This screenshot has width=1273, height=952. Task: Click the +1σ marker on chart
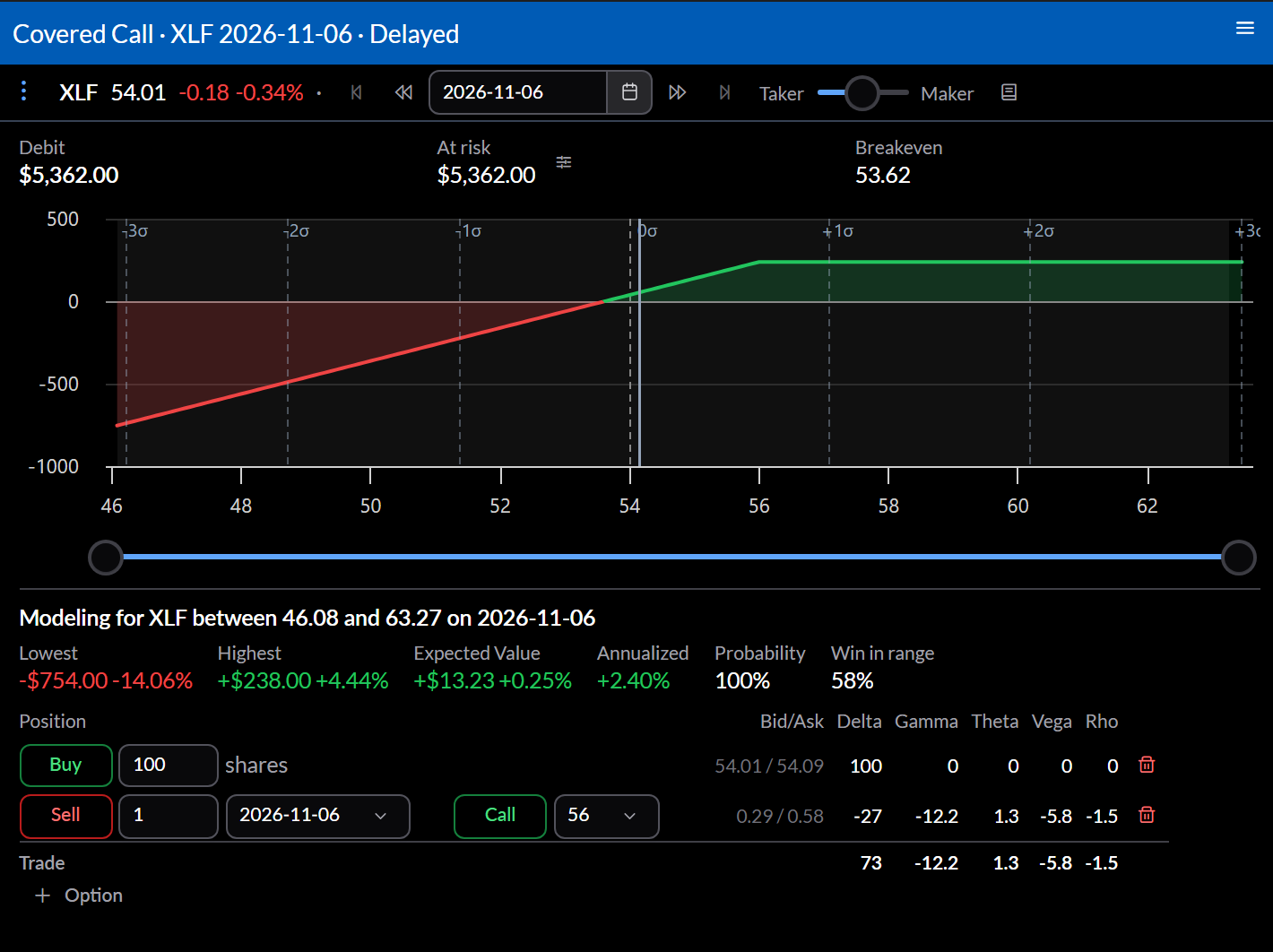(x=838, y=231)
